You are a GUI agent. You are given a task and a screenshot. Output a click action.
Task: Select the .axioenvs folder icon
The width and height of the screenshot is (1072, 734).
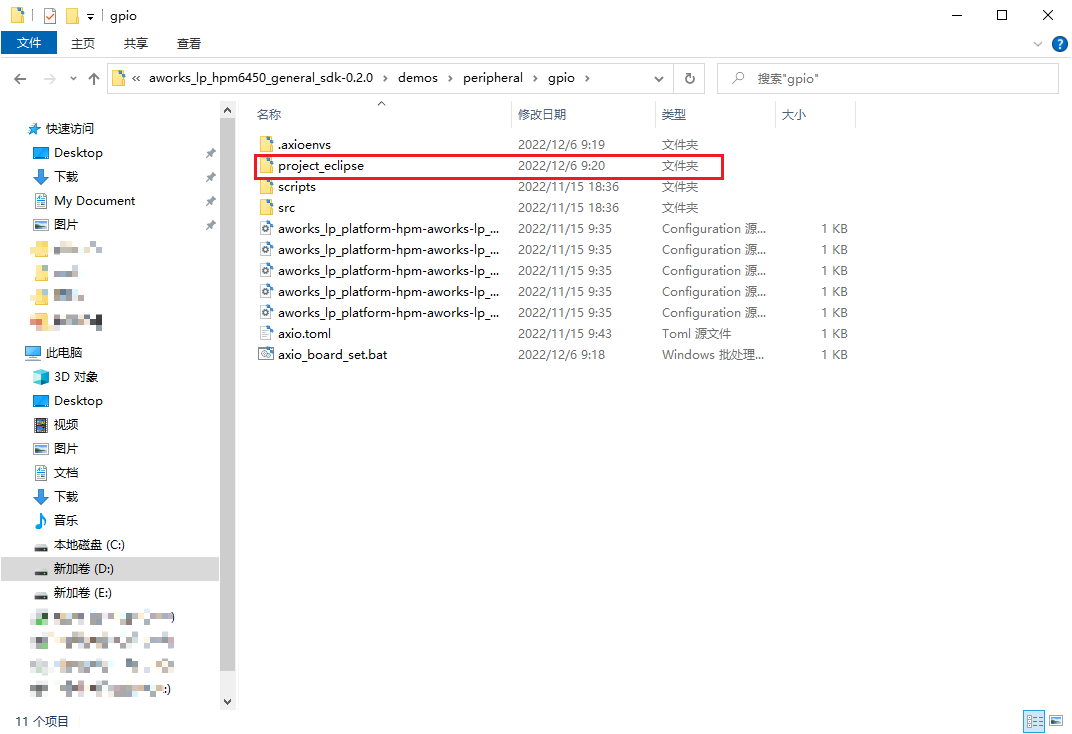coord(267,144)
